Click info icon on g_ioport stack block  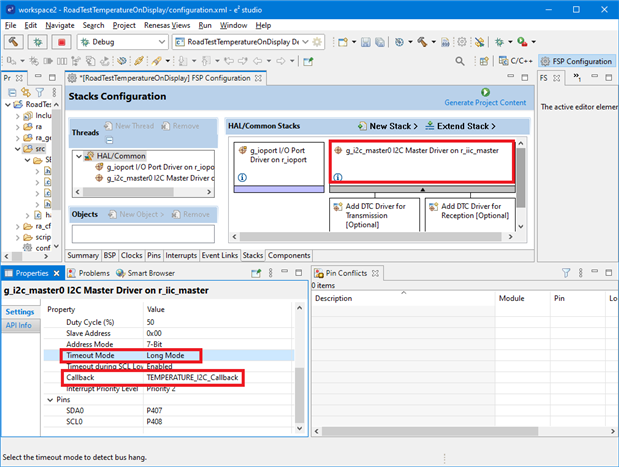tap(241, 178)
